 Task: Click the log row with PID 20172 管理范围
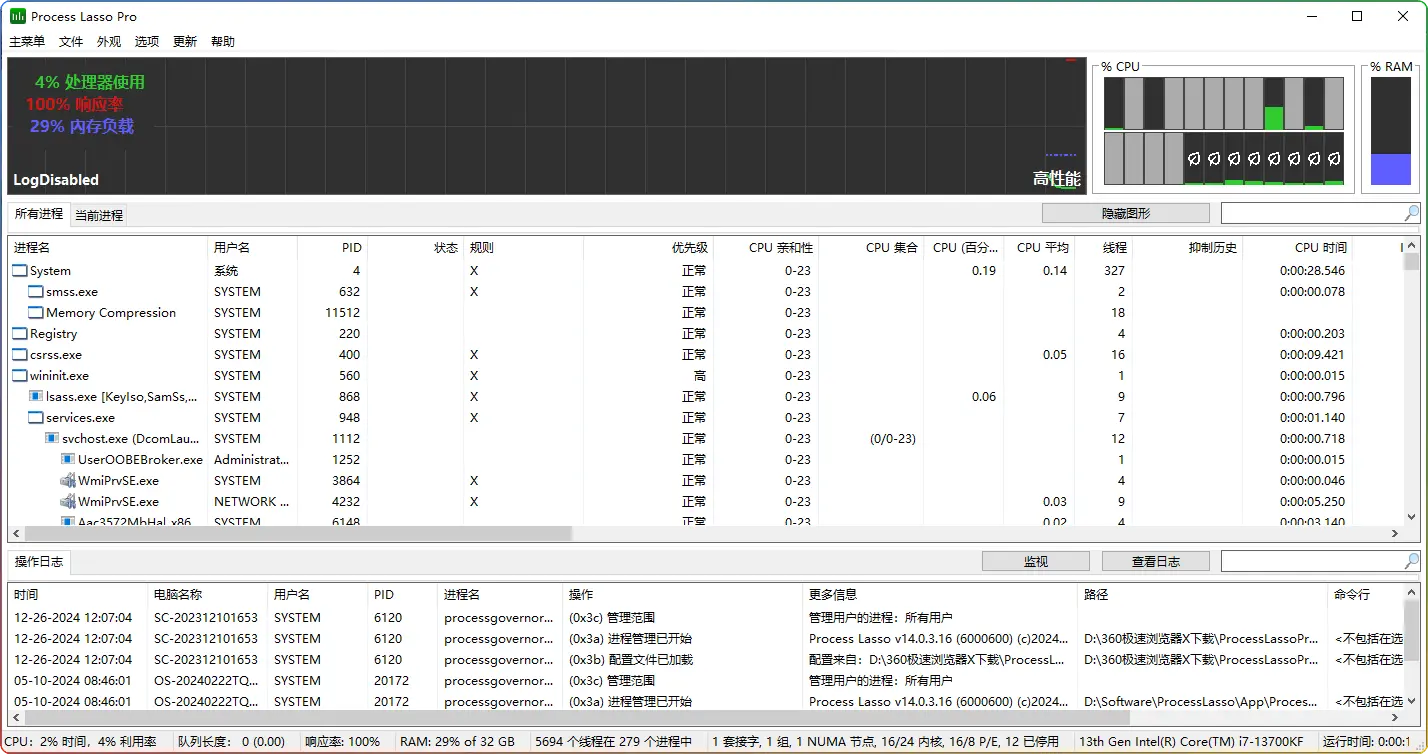[705, 680]
